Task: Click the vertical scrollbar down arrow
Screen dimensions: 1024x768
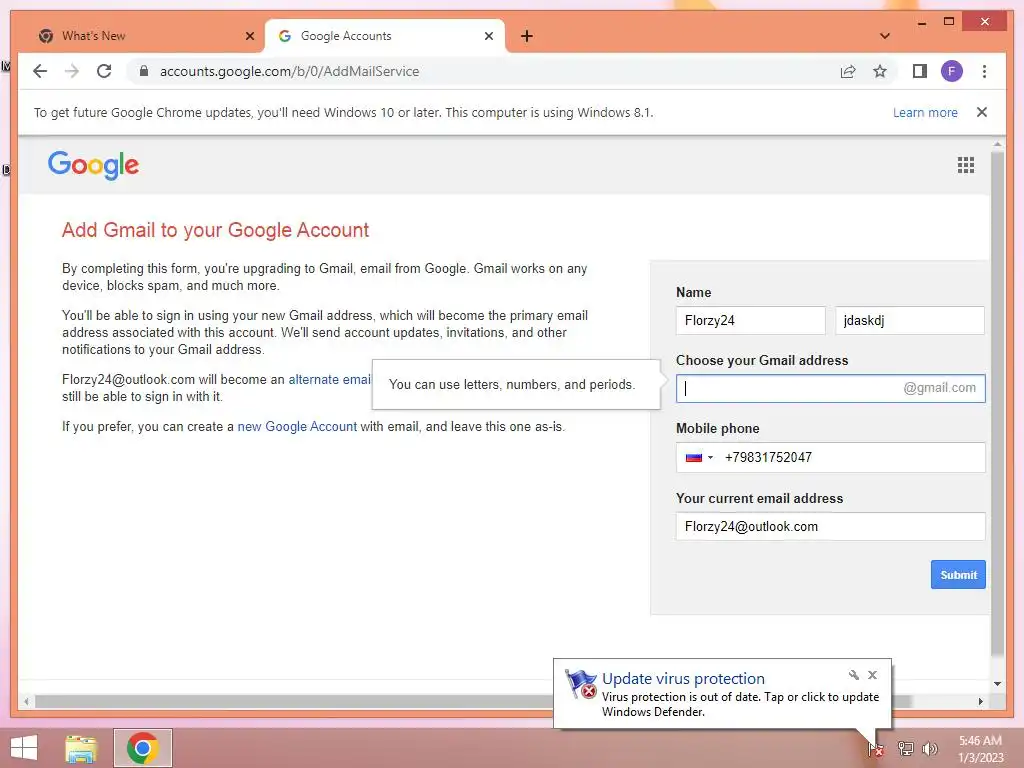Action: click(x=997, y=684)
